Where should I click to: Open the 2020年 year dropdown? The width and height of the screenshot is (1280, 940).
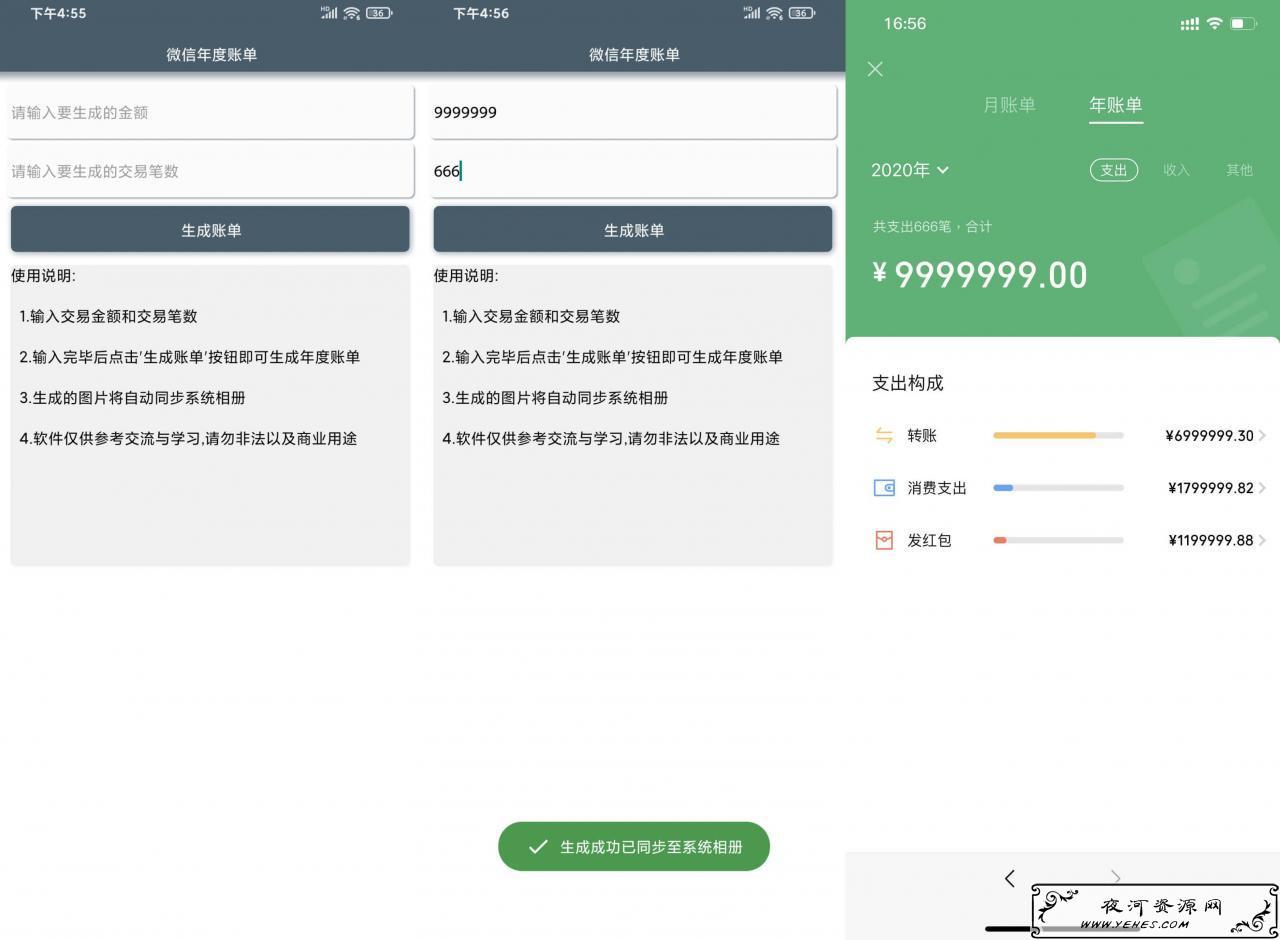coord(909,170)
